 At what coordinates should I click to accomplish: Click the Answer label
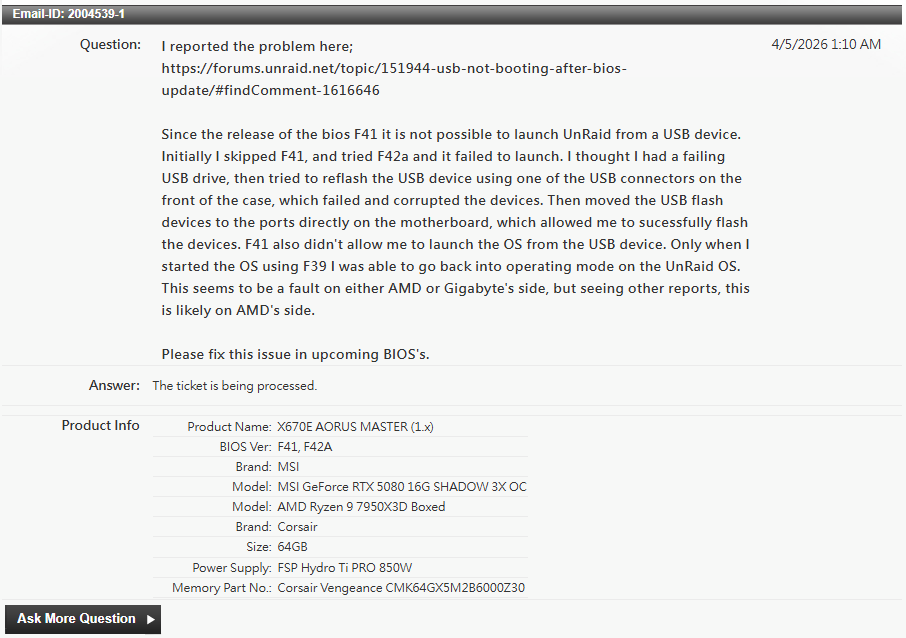coord(114,385)
